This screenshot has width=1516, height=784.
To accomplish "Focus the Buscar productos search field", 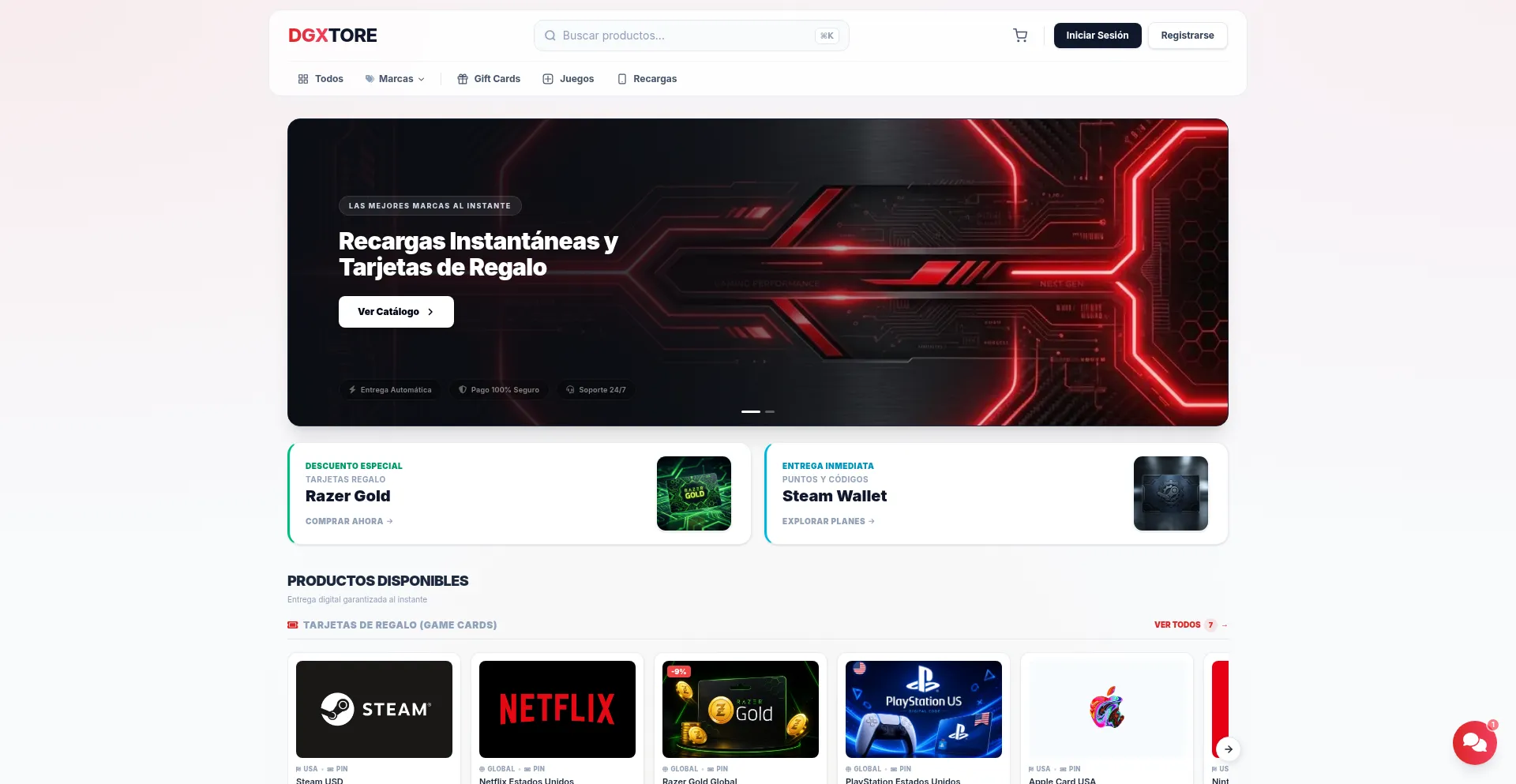I will [692, 36].
